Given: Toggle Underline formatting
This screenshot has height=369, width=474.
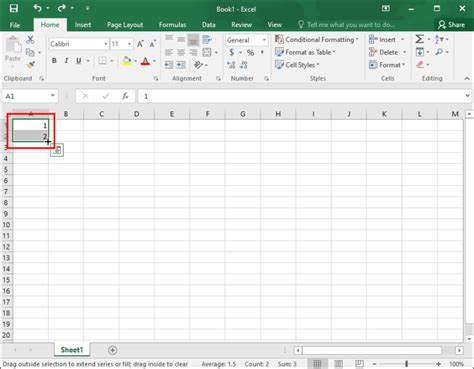Looking at the screenshot, I should click(x=79, y=61).
